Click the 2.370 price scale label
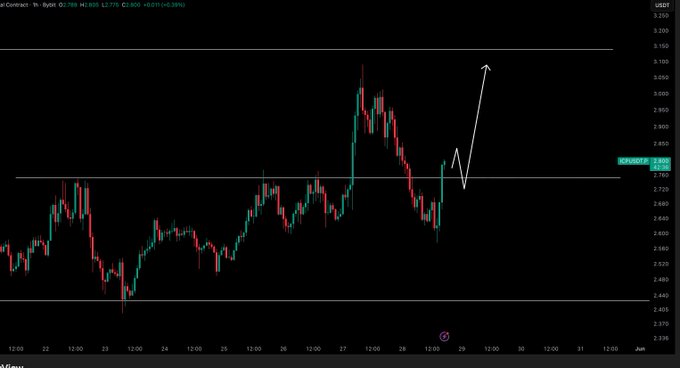 [660, 324]
